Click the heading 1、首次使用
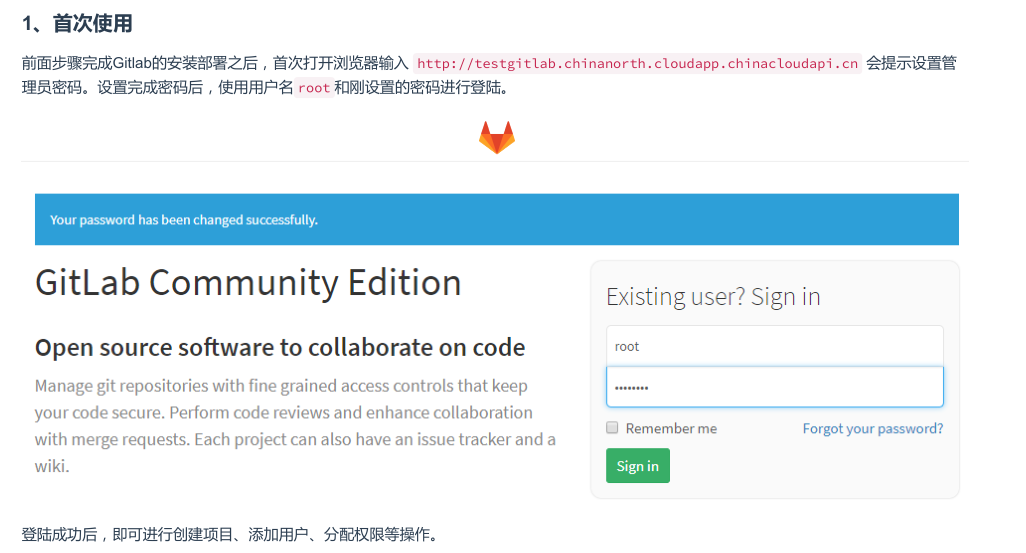The image size is (1026, 553). [x=77, y=24]
